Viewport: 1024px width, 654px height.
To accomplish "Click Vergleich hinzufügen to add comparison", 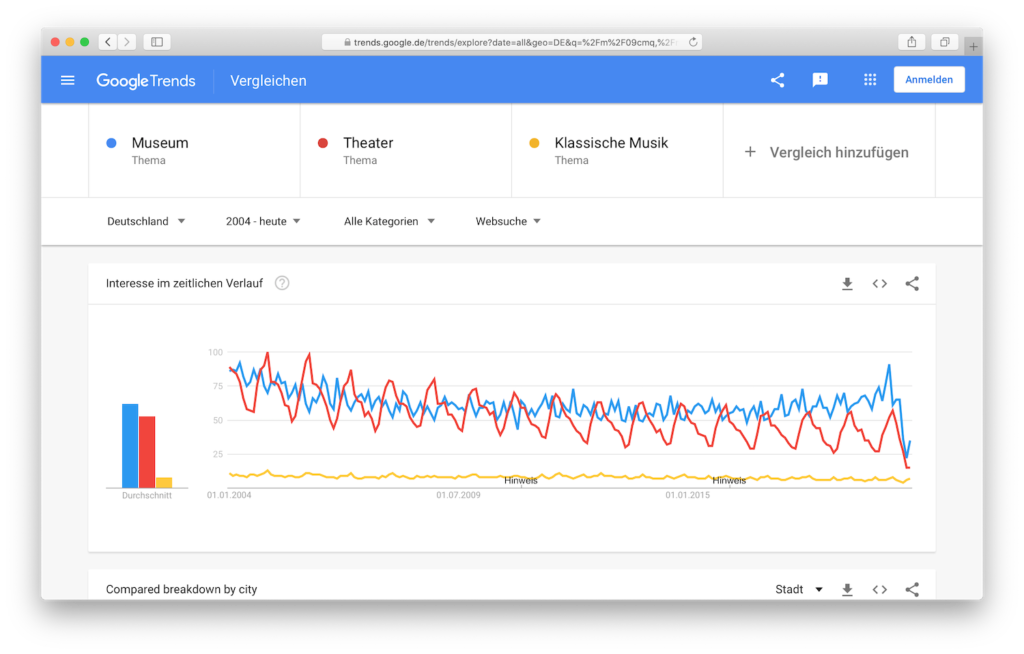I will (828, 152).
